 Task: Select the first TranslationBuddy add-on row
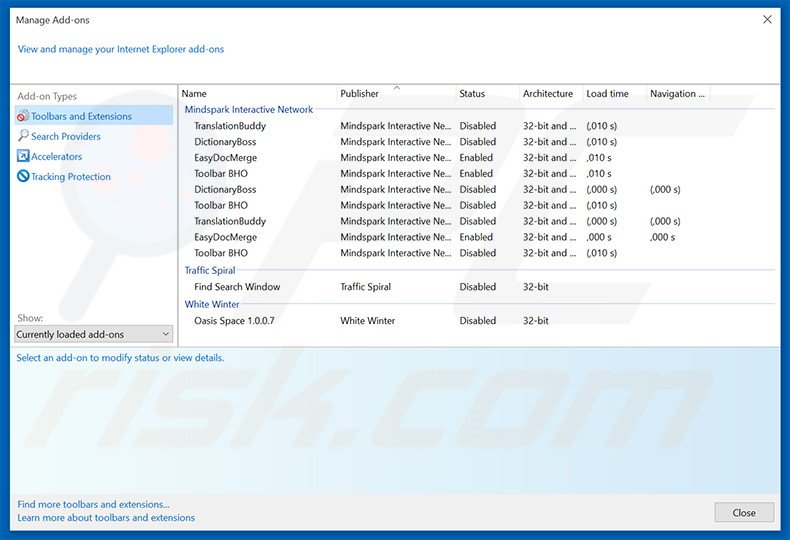[477, 126]
